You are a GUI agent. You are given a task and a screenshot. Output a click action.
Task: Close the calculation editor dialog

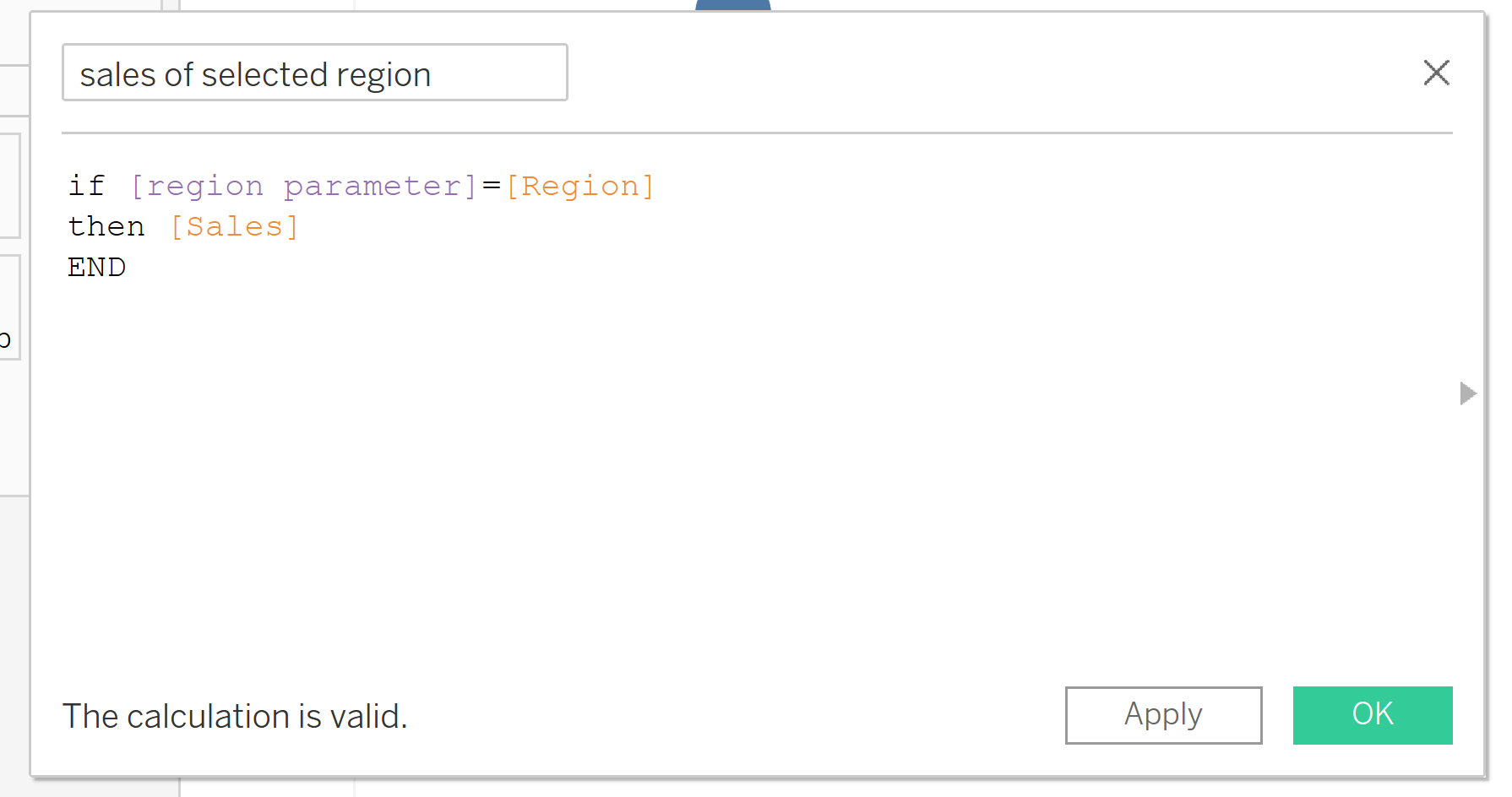pyautogui.click(x=1436, y=73)
